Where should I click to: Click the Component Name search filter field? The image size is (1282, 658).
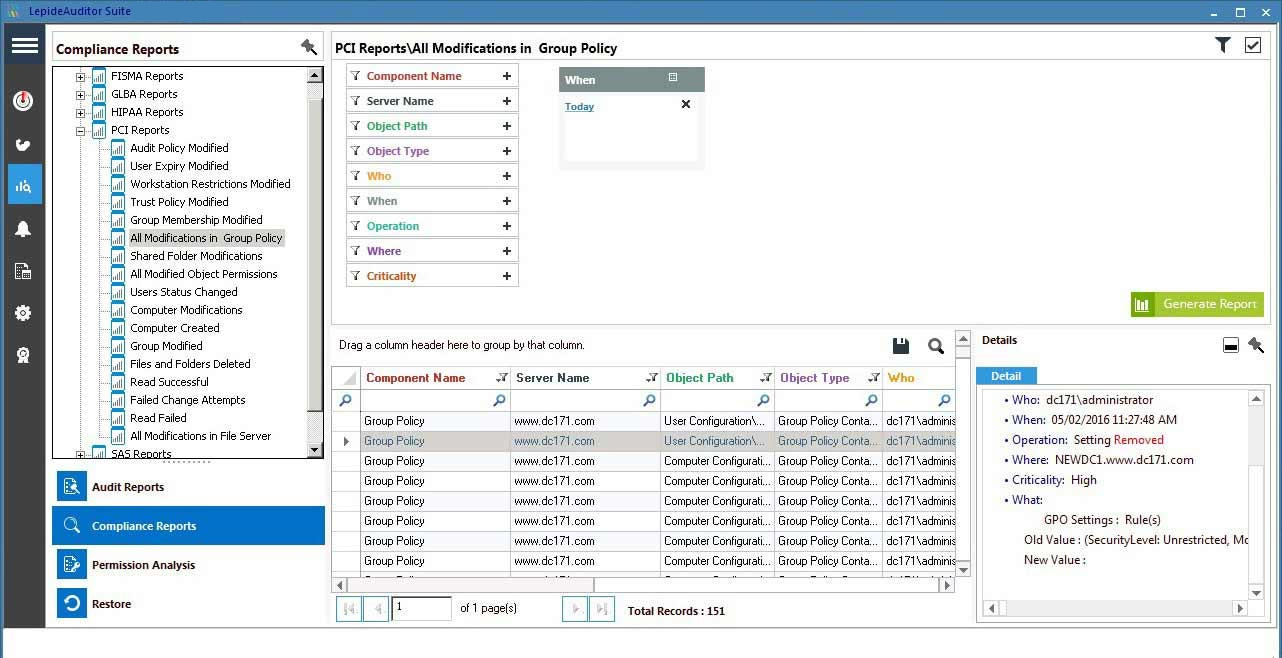click(x=436, y=400)
